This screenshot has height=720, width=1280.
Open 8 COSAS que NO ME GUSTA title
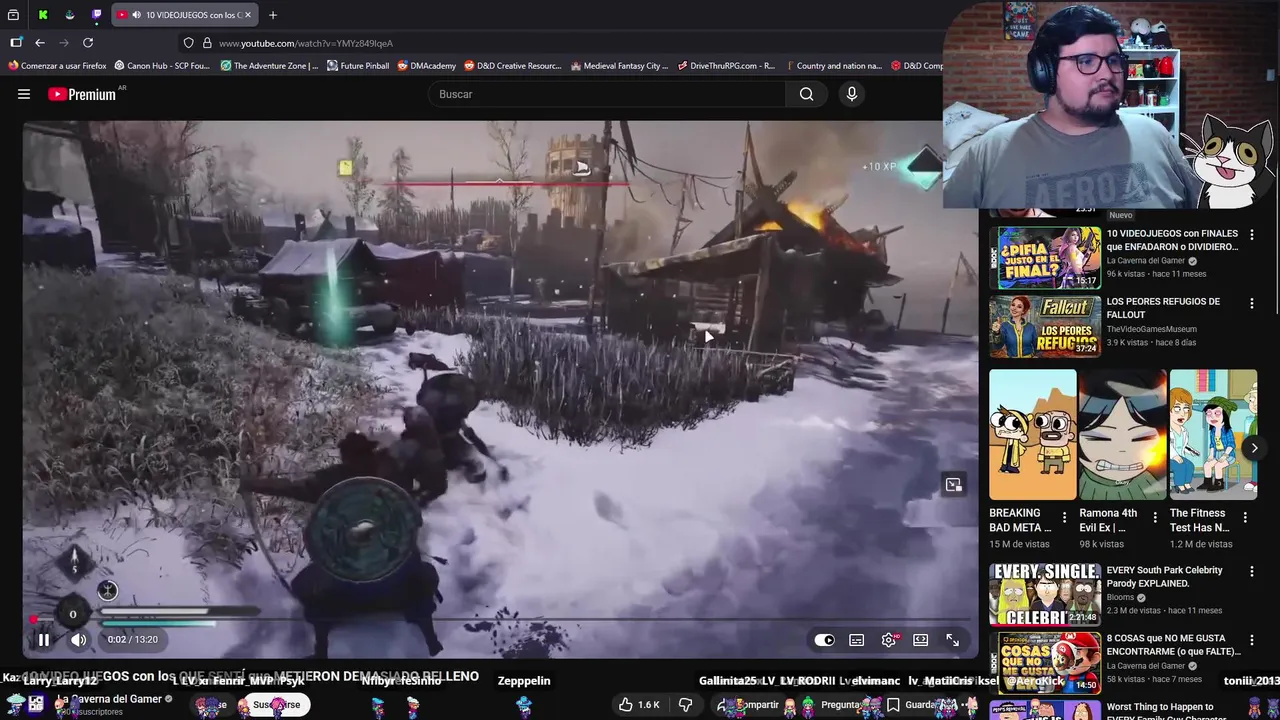tap(1173, 645)
